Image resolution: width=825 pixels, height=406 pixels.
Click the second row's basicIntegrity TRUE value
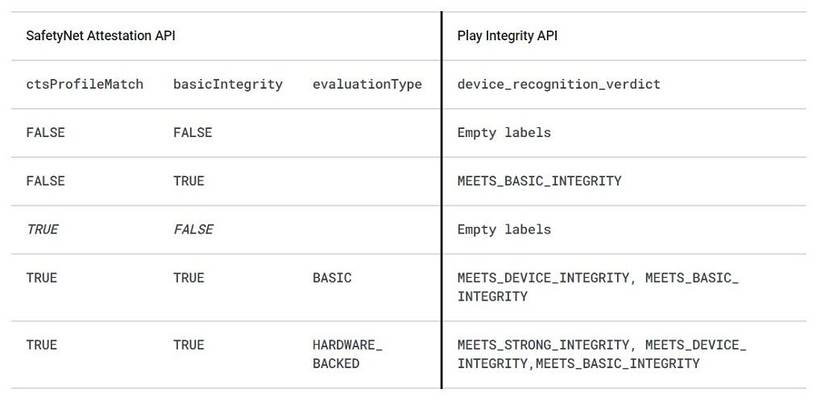click(188, 181)
